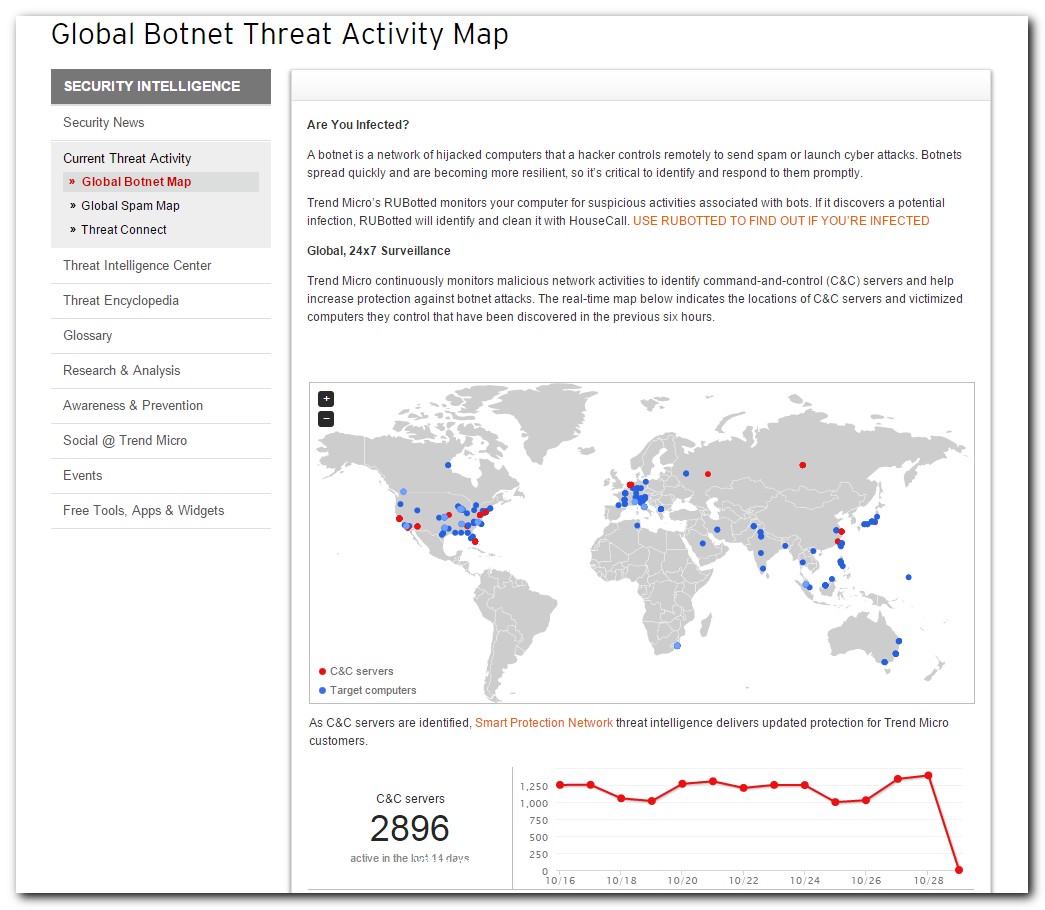This screenshot has height=910, width=1045.
Task: Open the Global Spam Map page
Action: (130, 206)
